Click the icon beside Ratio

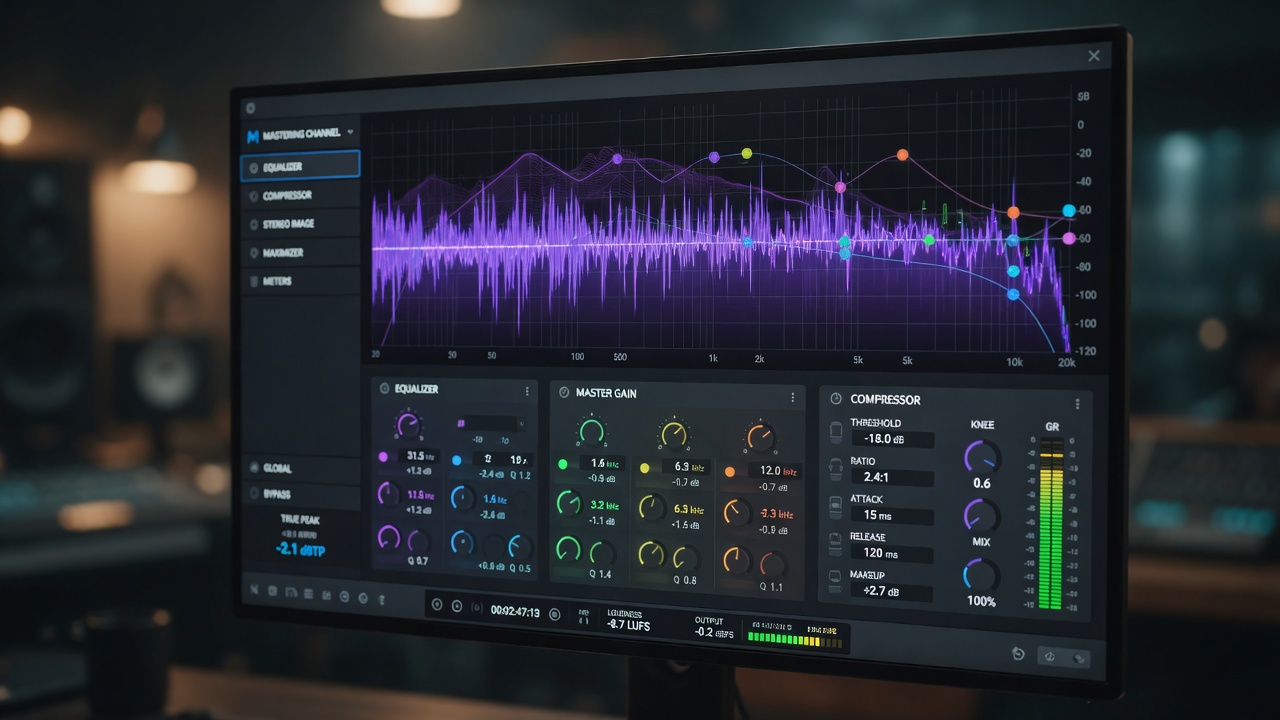click(837, 468)
